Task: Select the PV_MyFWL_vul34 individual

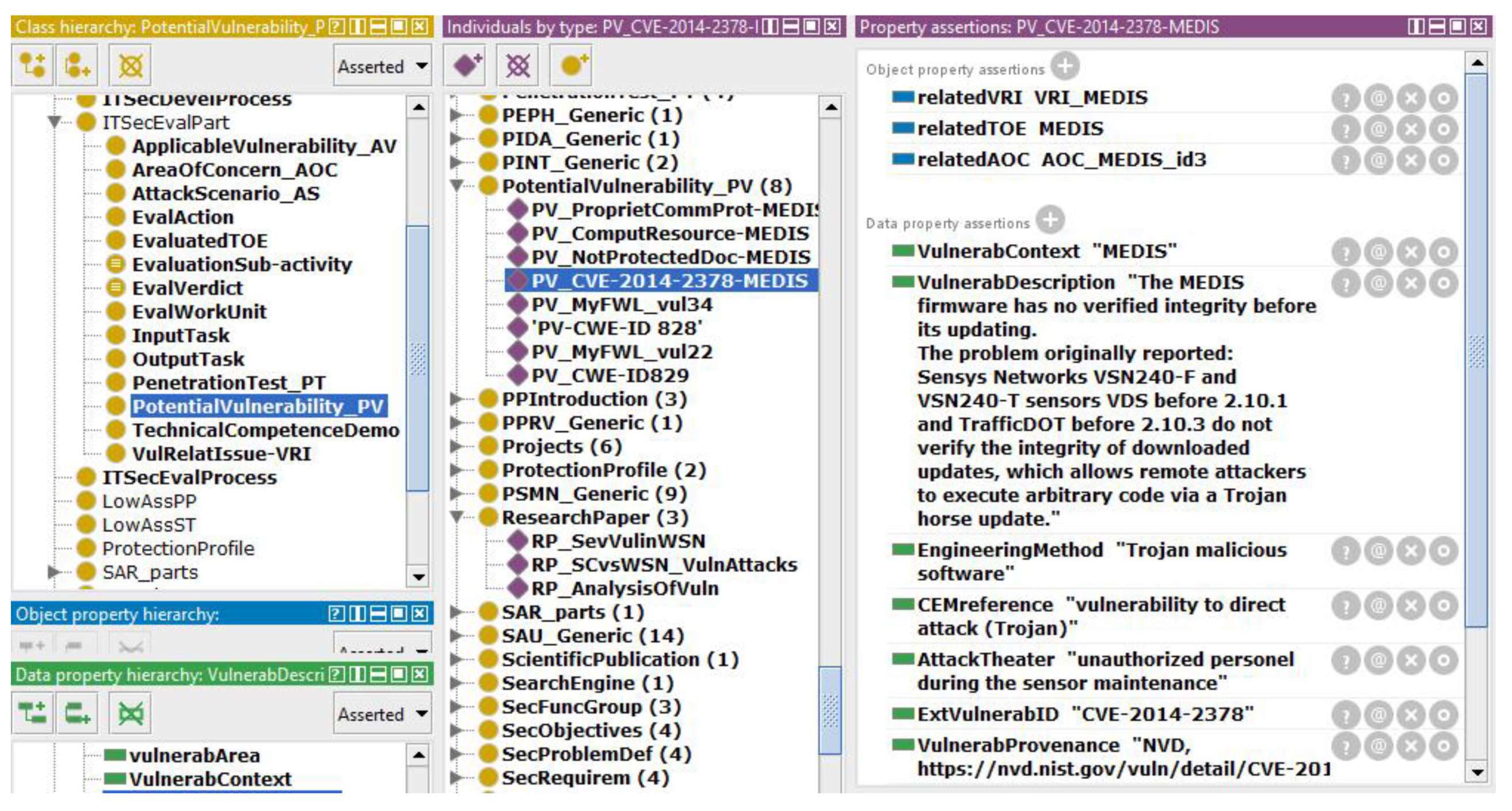Action: [x=621, y=304]
